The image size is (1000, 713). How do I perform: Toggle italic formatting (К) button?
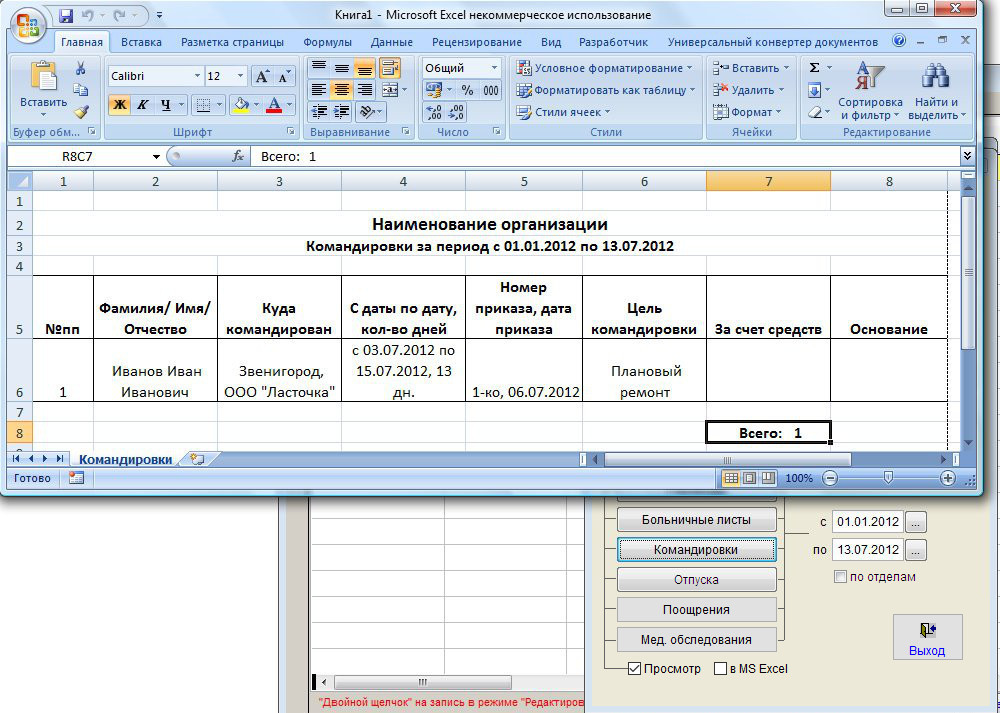pos(143,105)
